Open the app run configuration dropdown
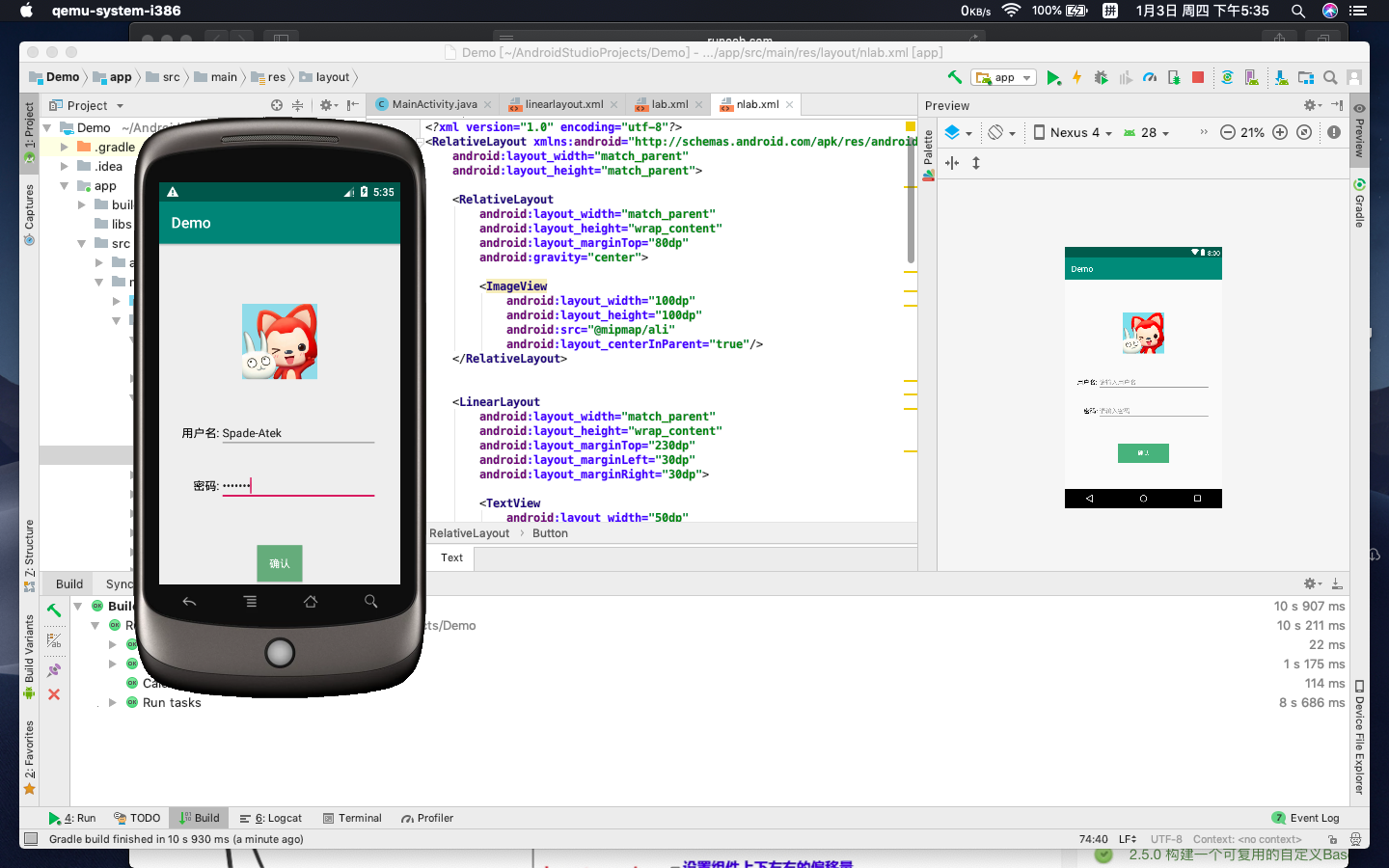The image size is (1389, 868). pos(1004,77)
